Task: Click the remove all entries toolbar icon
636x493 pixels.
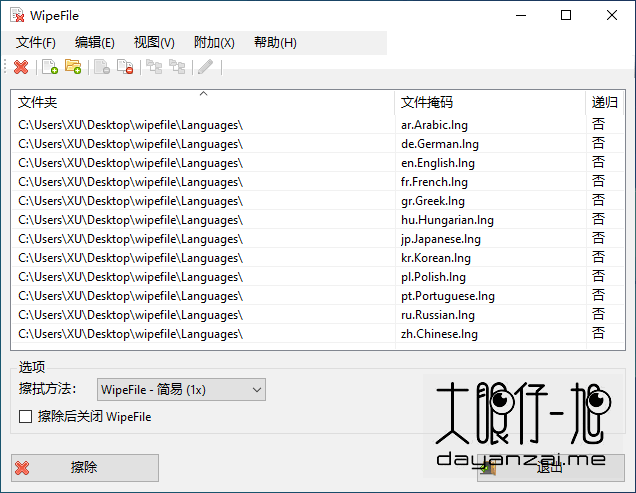Action: pyautogui.click(x=125, y=67)
